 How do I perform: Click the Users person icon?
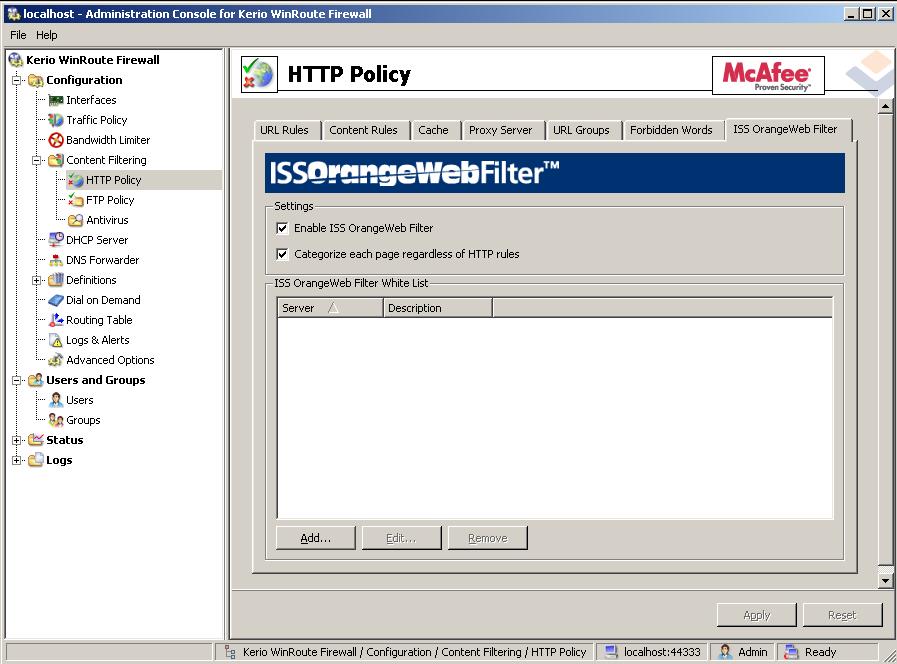pos(55,400)
